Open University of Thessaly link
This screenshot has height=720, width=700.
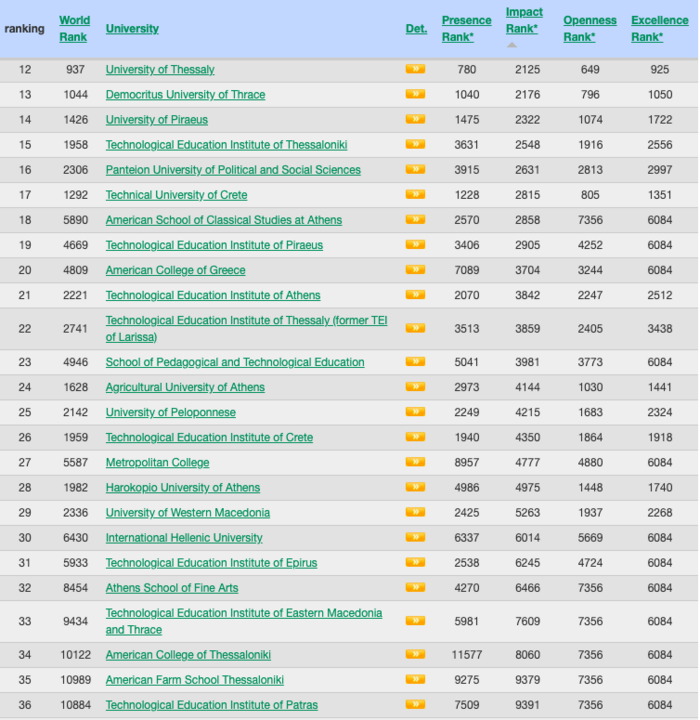160,69
